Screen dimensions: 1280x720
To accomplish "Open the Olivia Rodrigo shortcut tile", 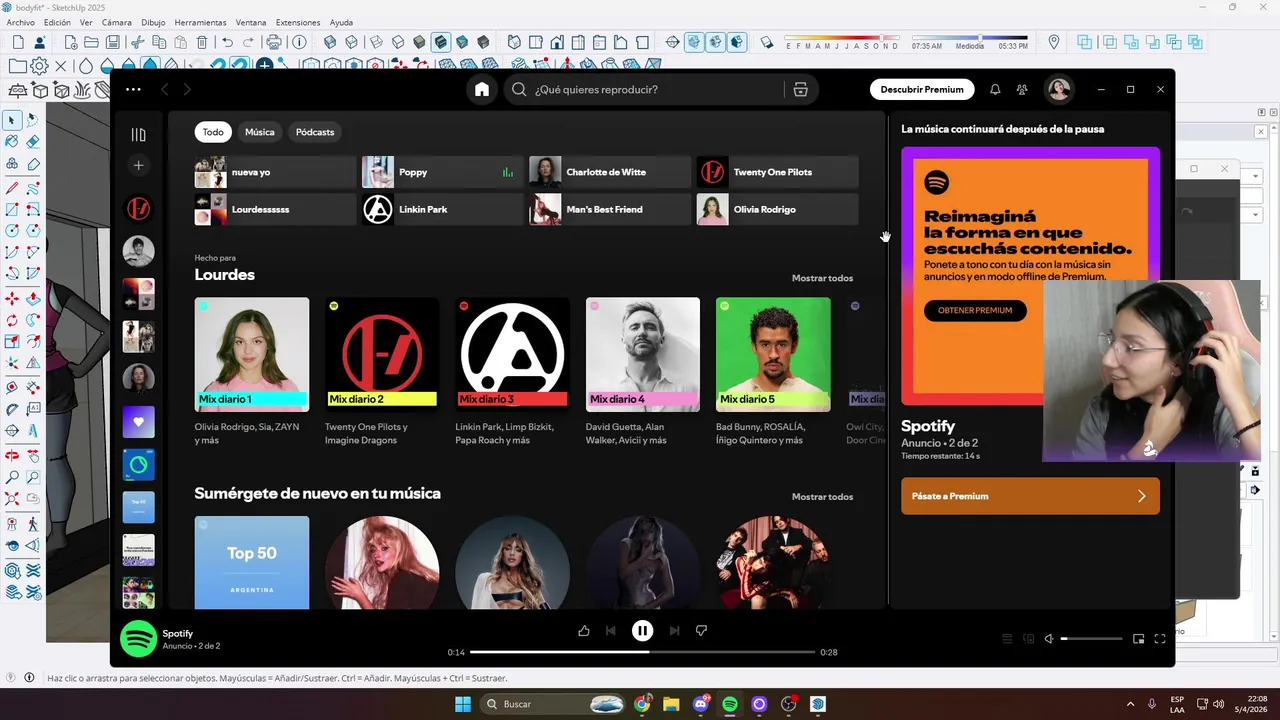I will point(777,209).
